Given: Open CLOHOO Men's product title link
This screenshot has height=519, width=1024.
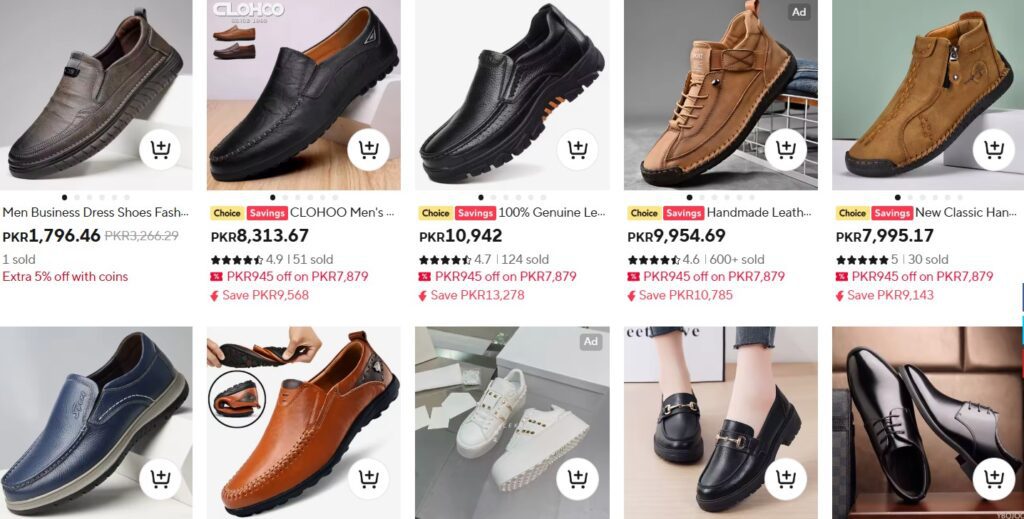Looking at the screenshot, I should [x=342, y=212].
